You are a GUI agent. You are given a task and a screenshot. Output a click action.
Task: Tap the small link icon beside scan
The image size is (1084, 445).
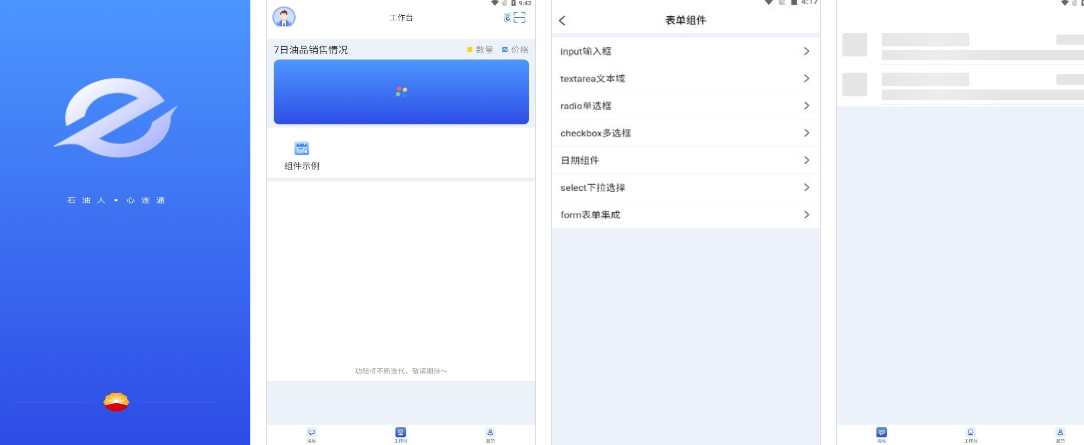point(507,17)
